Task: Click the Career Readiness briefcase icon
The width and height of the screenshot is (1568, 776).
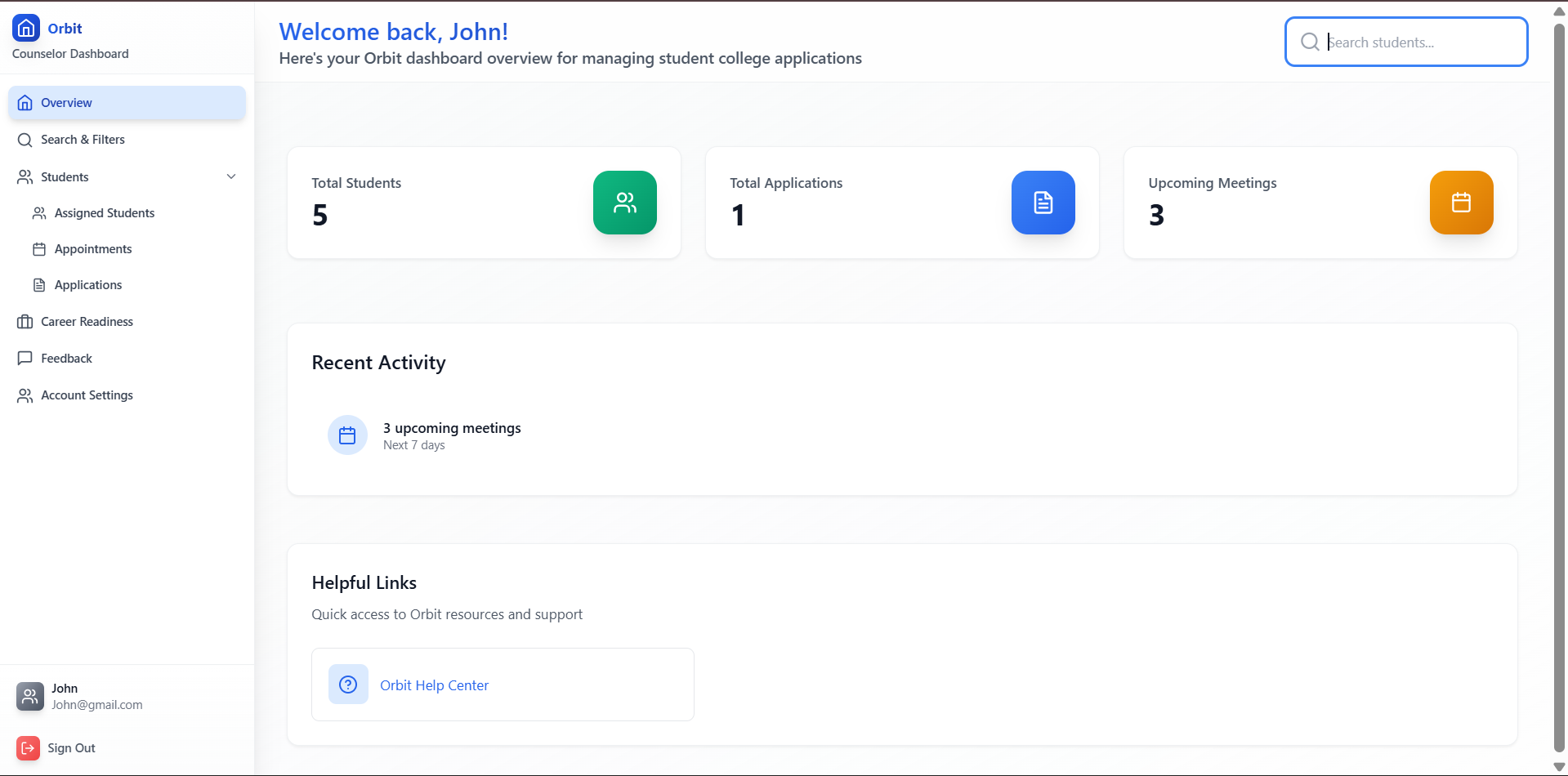Action: (25, 322)
